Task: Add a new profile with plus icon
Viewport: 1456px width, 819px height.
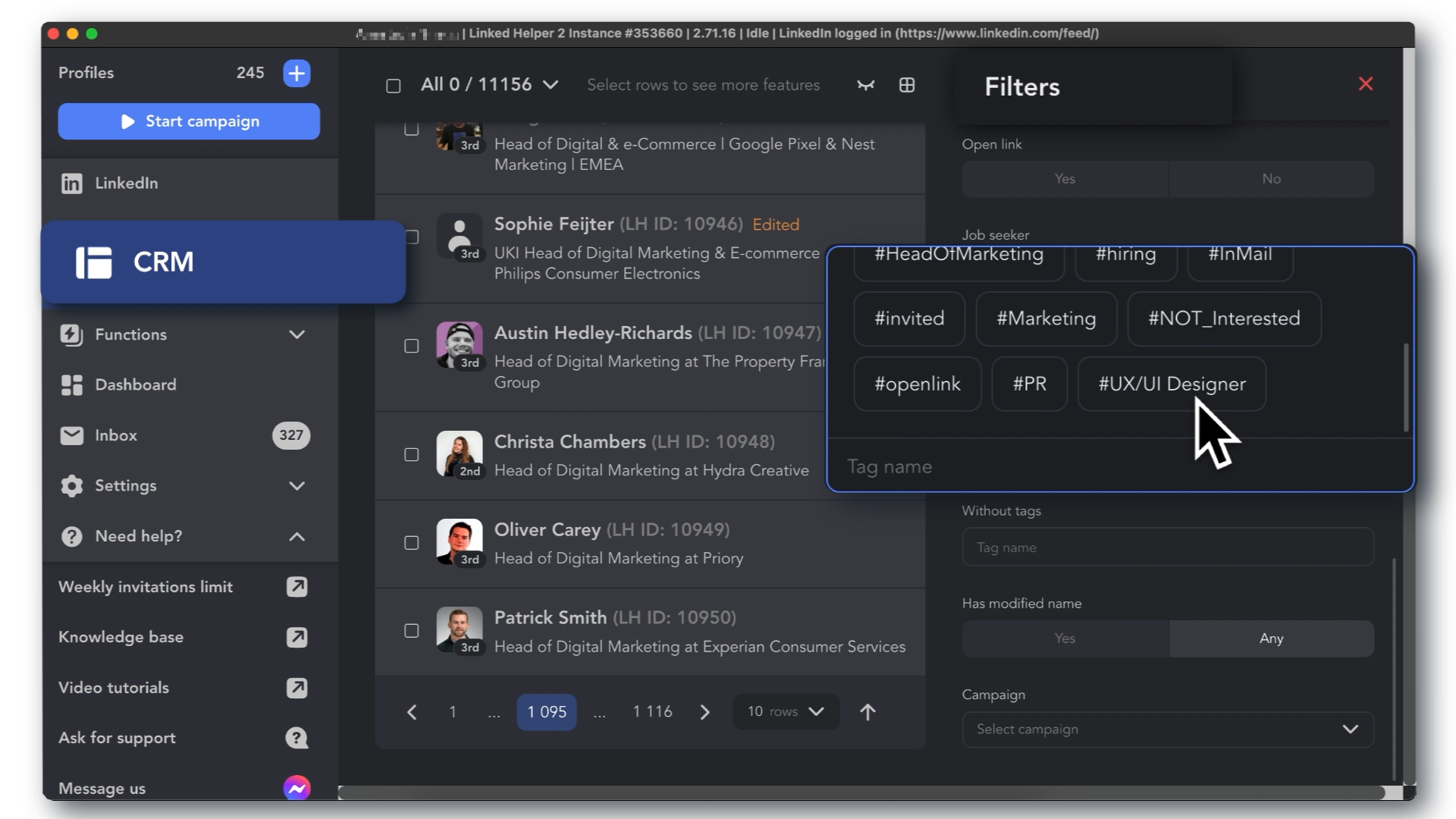Action: coord(297,74)
